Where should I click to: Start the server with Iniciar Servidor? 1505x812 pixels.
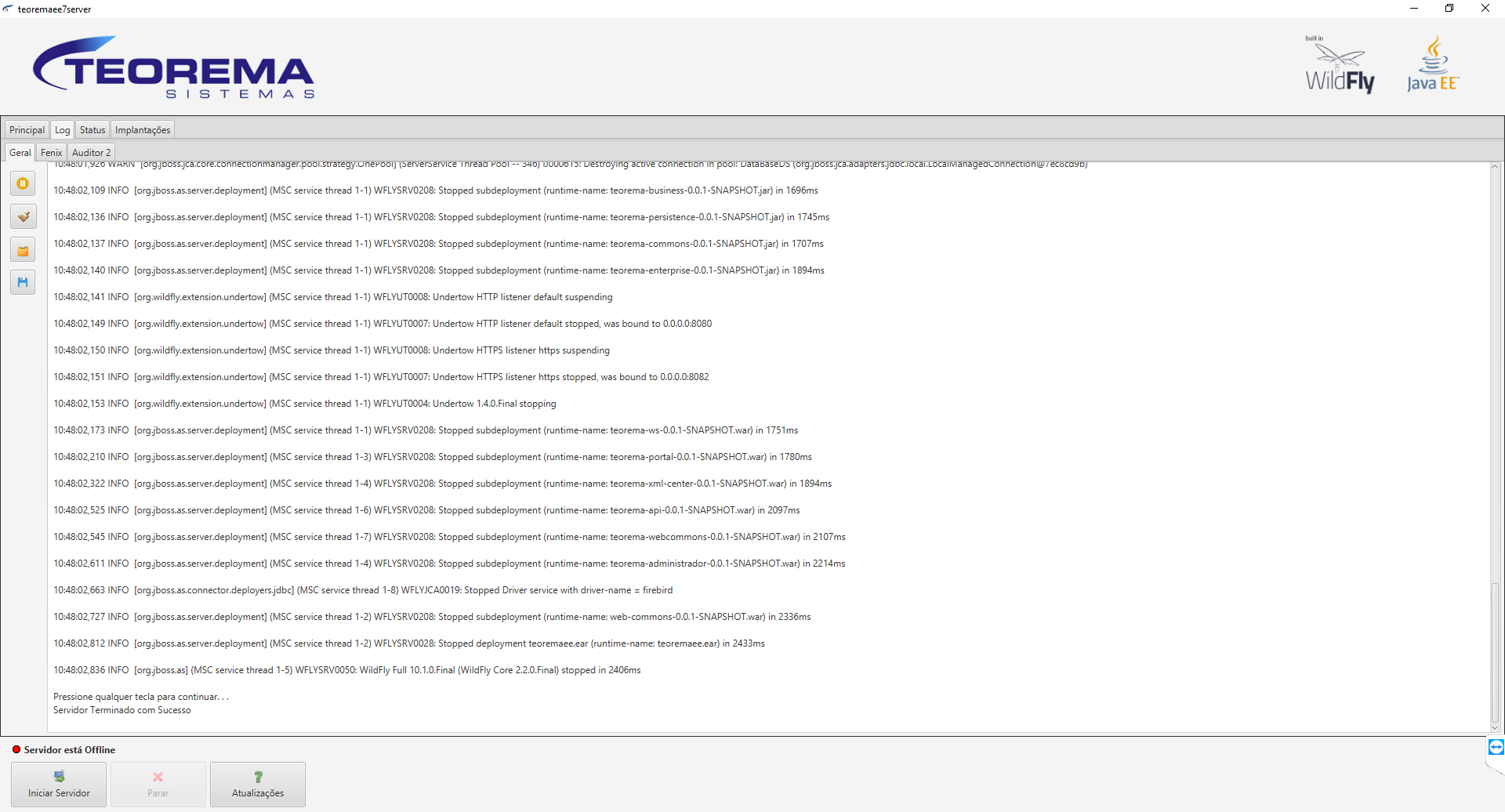click(x=60, y=785)
